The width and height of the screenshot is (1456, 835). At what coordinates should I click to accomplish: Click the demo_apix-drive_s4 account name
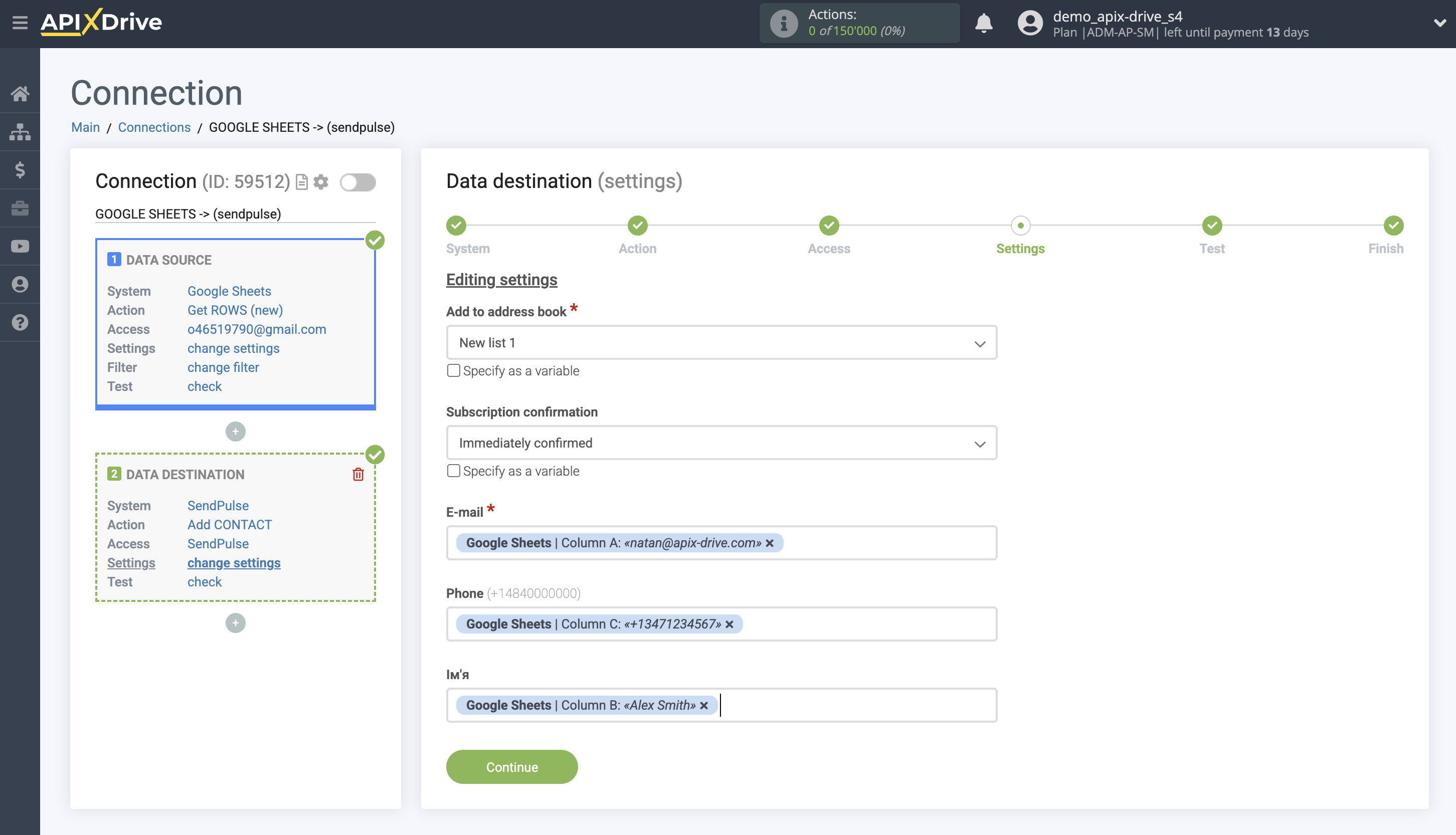tap(1118, 16)
